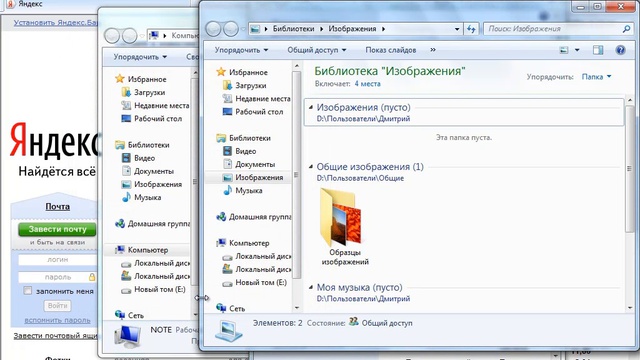
Task: Open the Почта link on Яндекс
Action: click(57, 207)
